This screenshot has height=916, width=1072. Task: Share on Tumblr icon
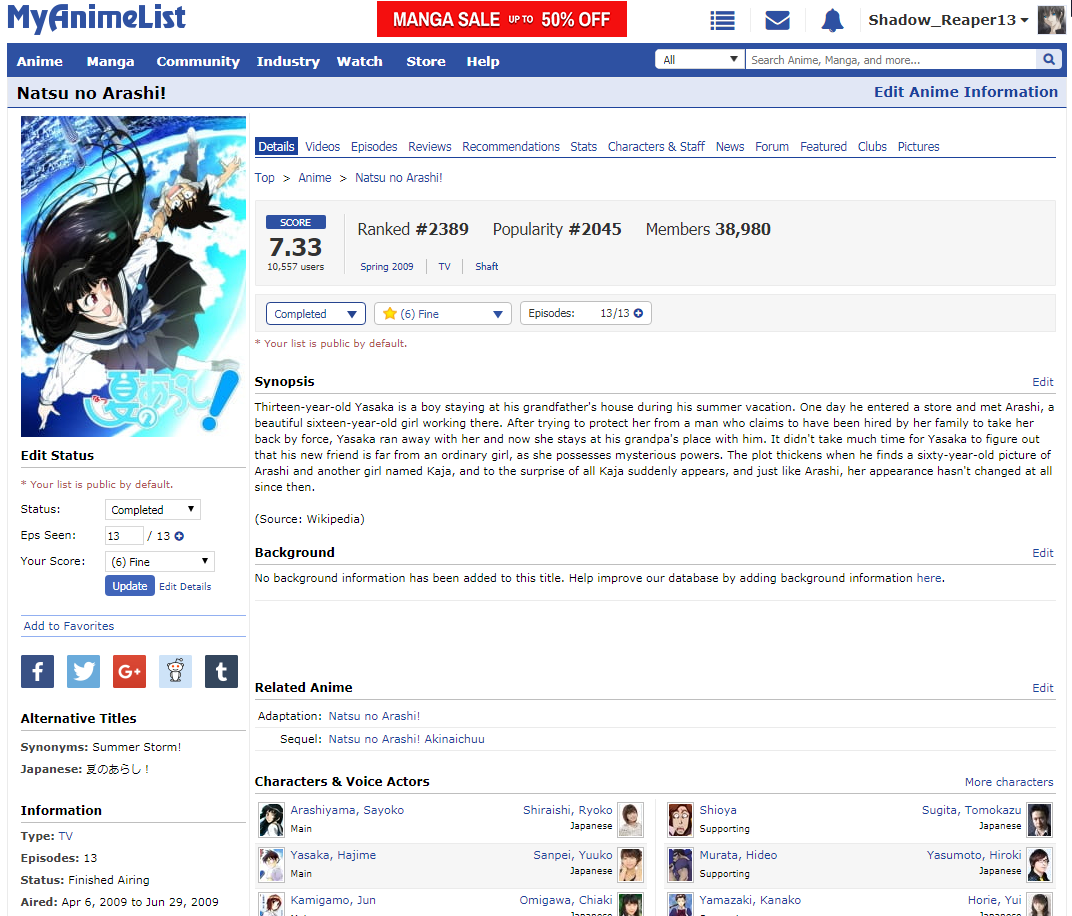click(x=221, y=672)
